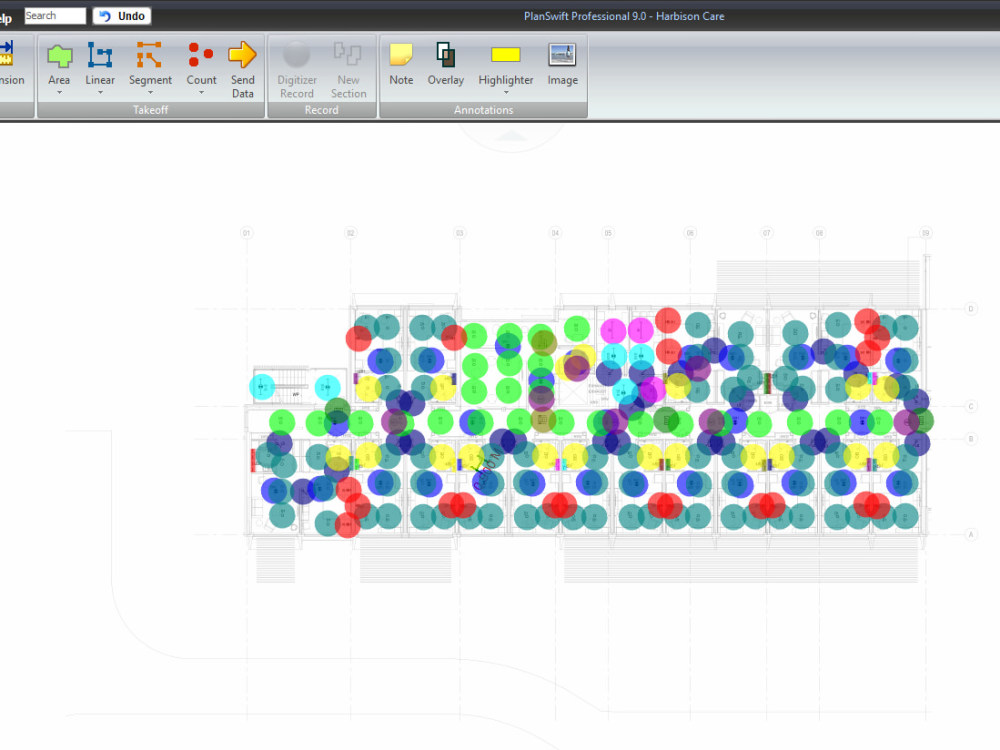
Task: Click the Annotations group label
Action: click(x=483, y=110)
